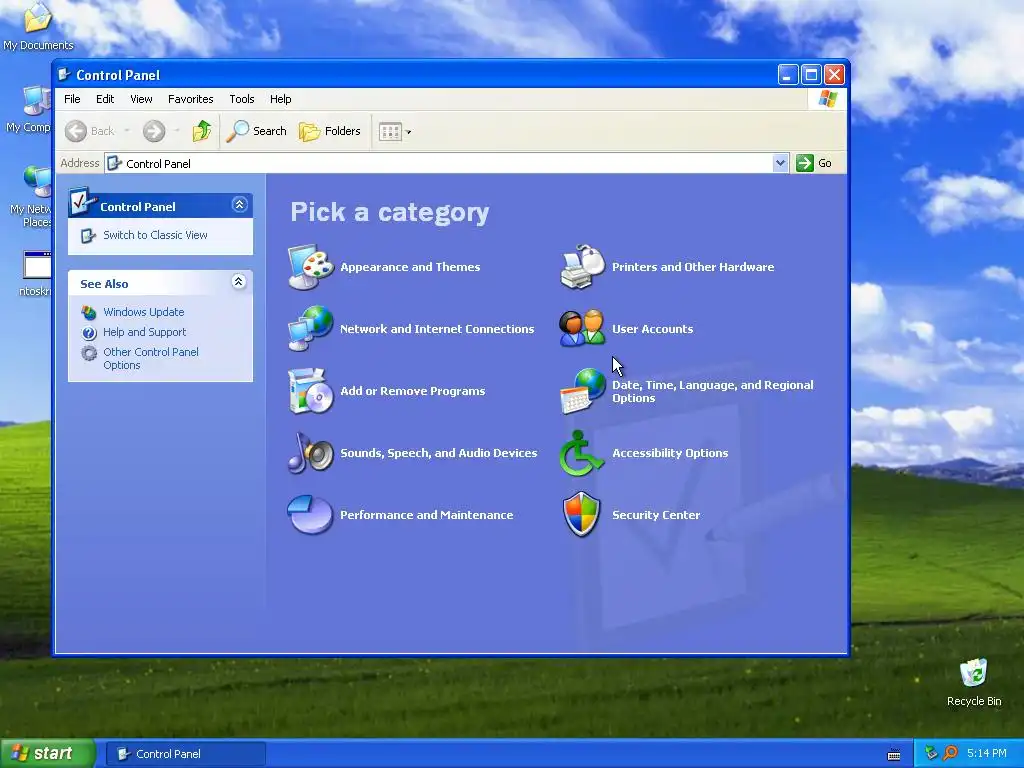Open the Favorites menu

coord(191,99)
